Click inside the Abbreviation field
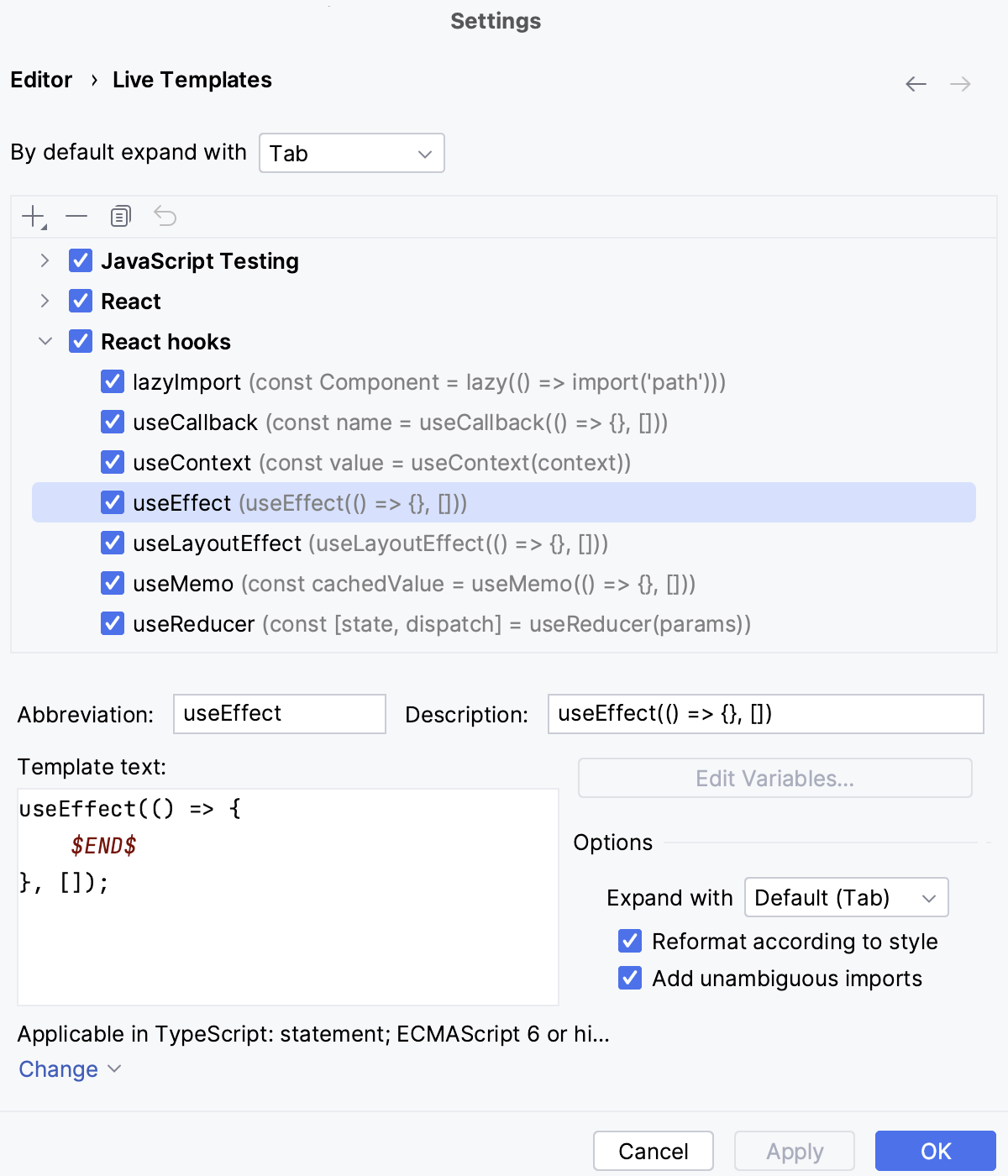 [278, 713]
